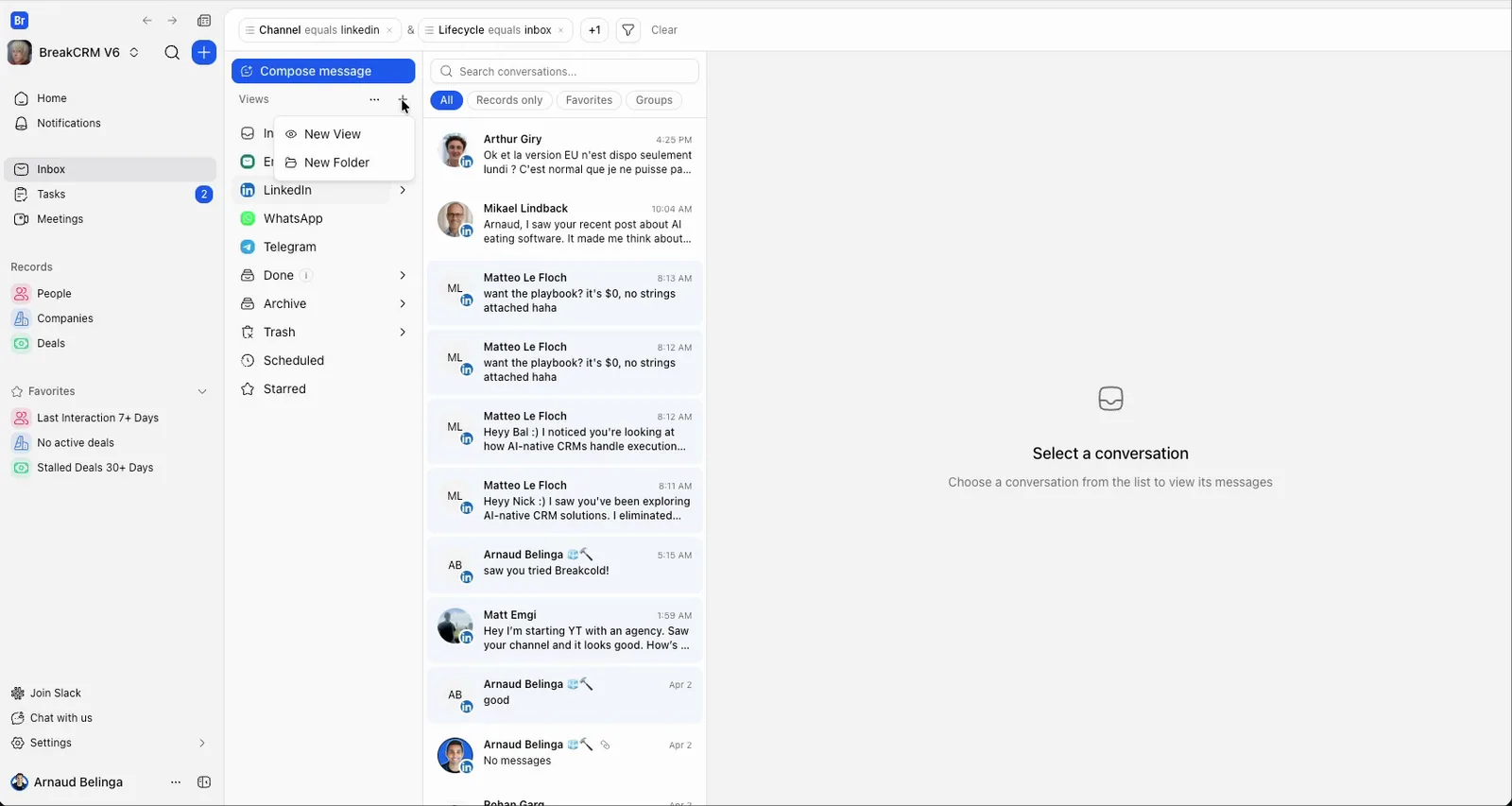Click the Compose message button
This screenshot has width=1512, height=806.
tap(323, 71)
